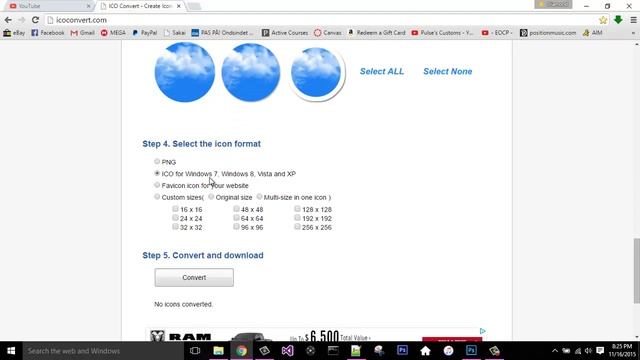Check the 16 x 16 size box
Viewport: 640px width, 360px height.
175,209
